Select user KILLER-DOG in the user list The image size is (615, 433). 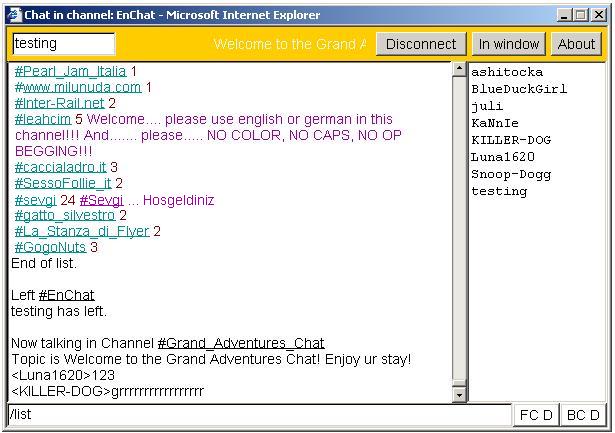click(x=511, y=140)
